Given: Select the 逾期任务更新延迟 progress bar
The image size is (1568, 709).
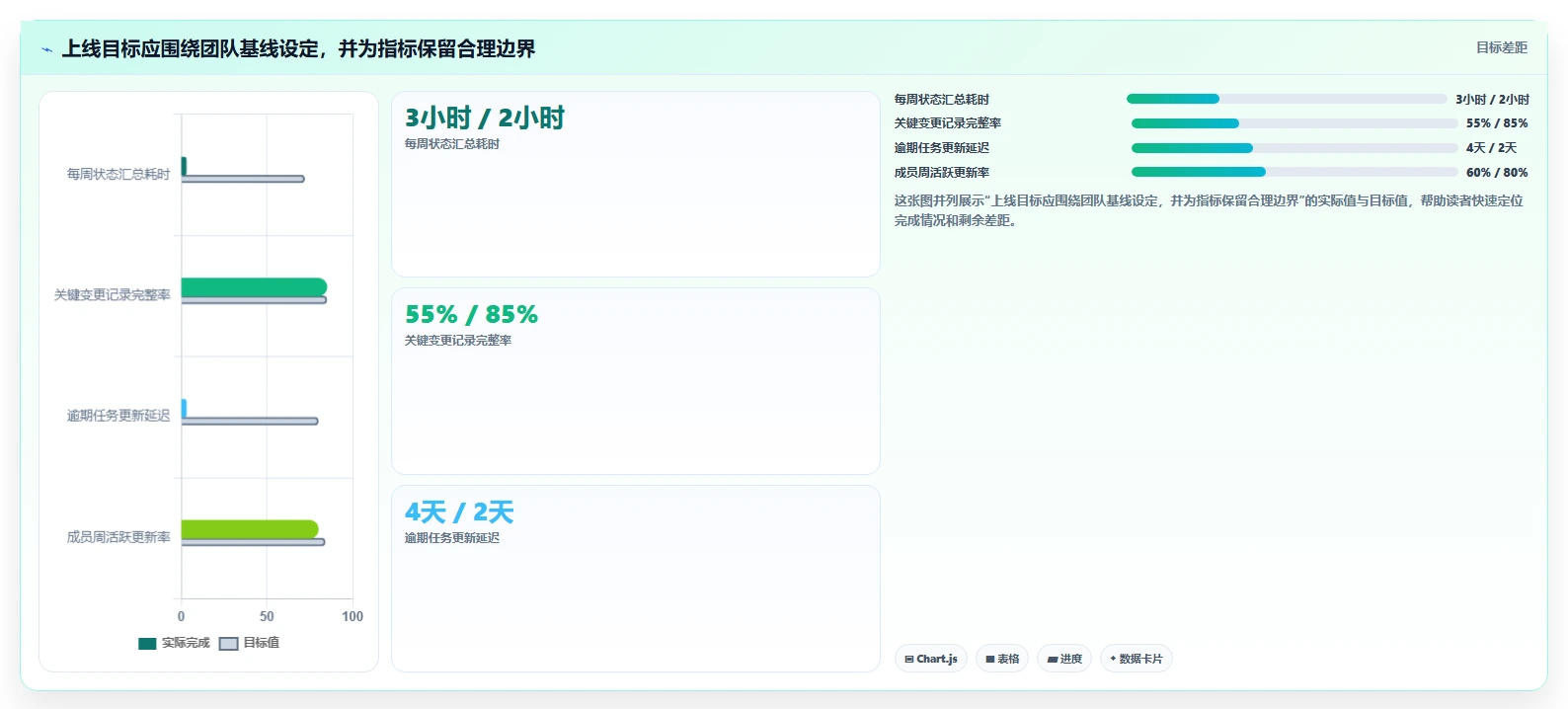Looking at the screenshot, I should point(1294,148).
